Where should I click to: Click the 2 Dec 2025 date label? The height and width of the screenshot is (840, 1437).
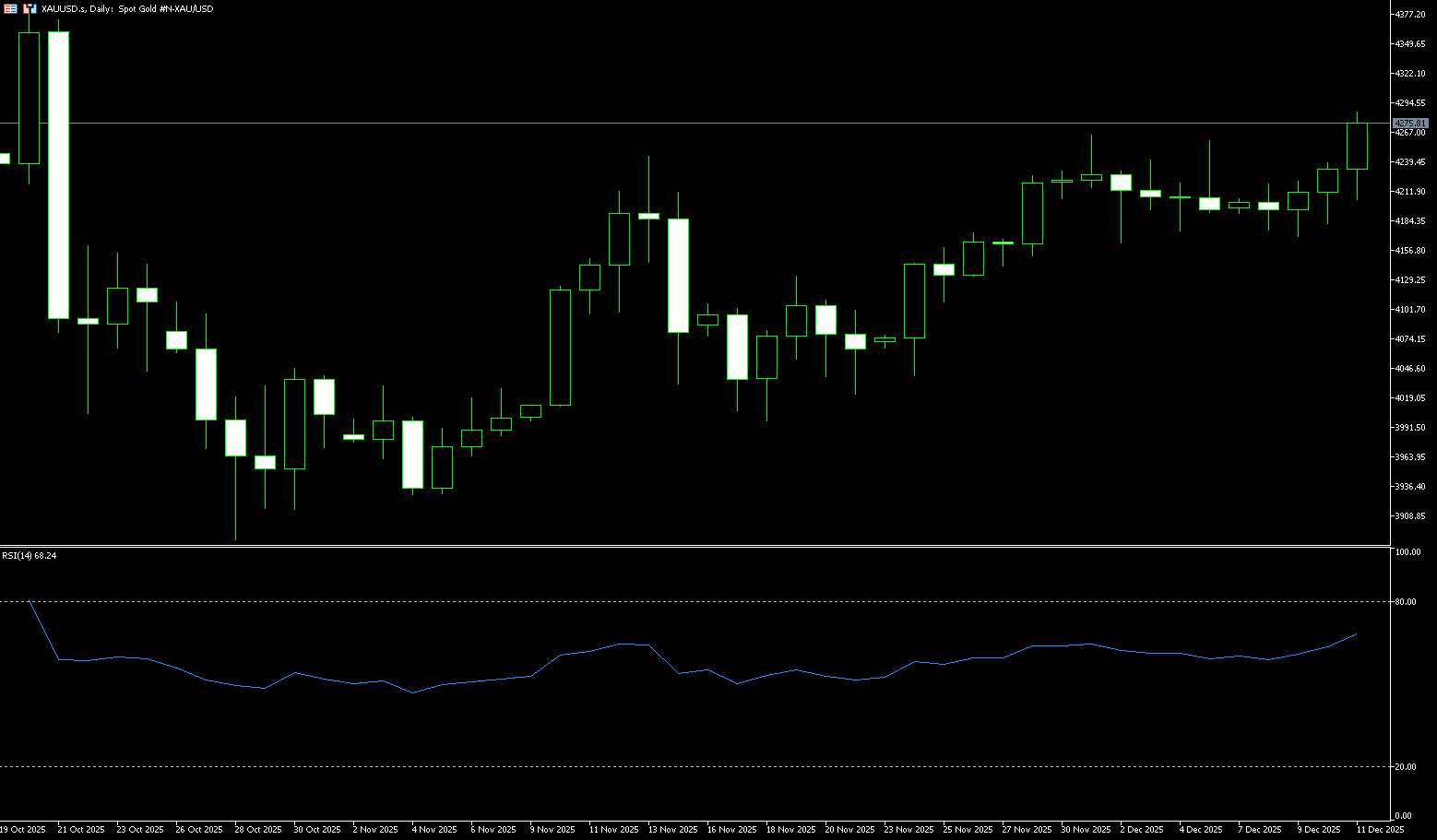coord(1142,830)
